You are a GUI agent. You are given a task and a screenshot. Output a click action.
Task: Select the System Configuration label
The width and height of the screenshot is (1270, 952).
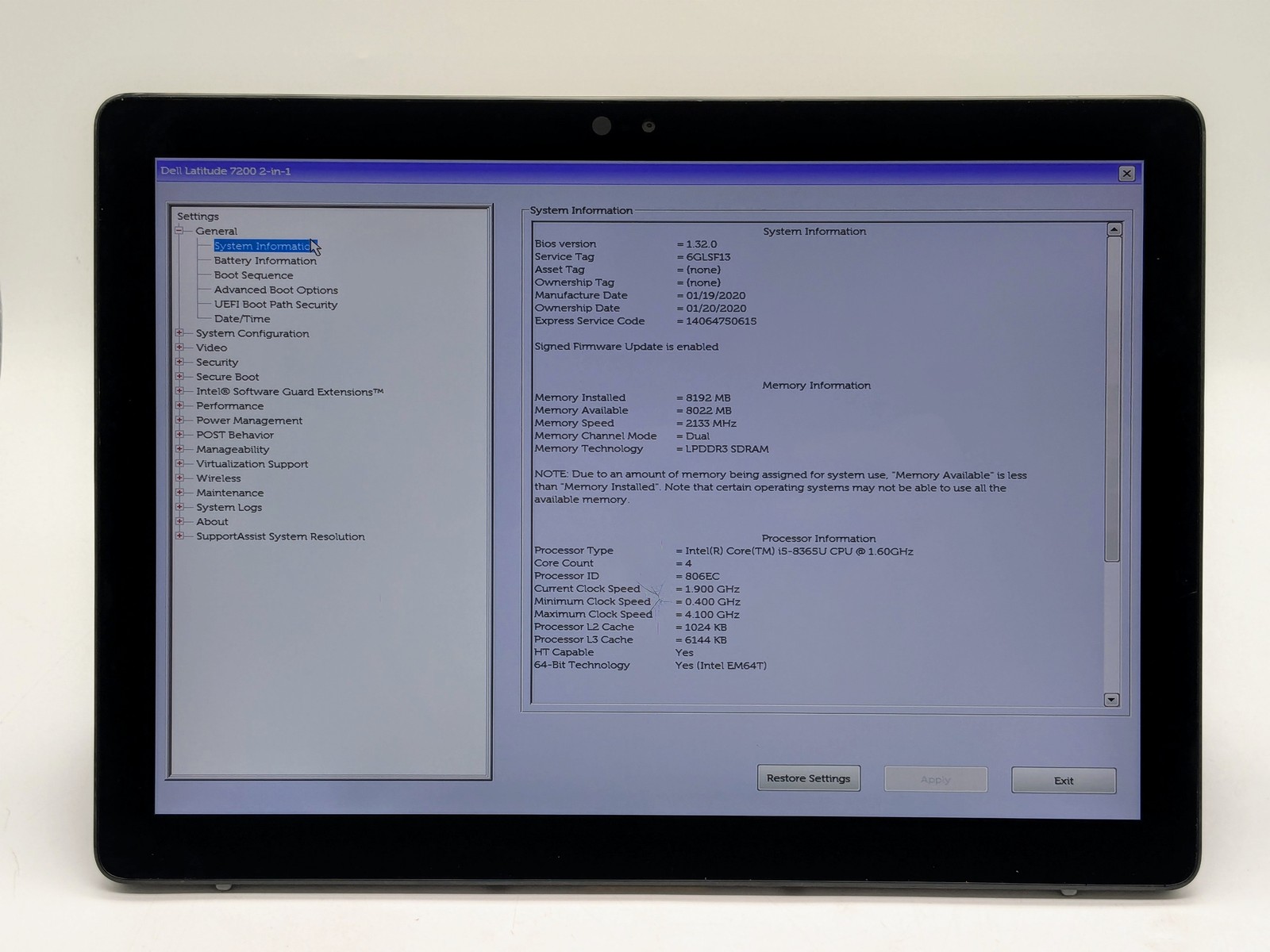coord(252,333)
